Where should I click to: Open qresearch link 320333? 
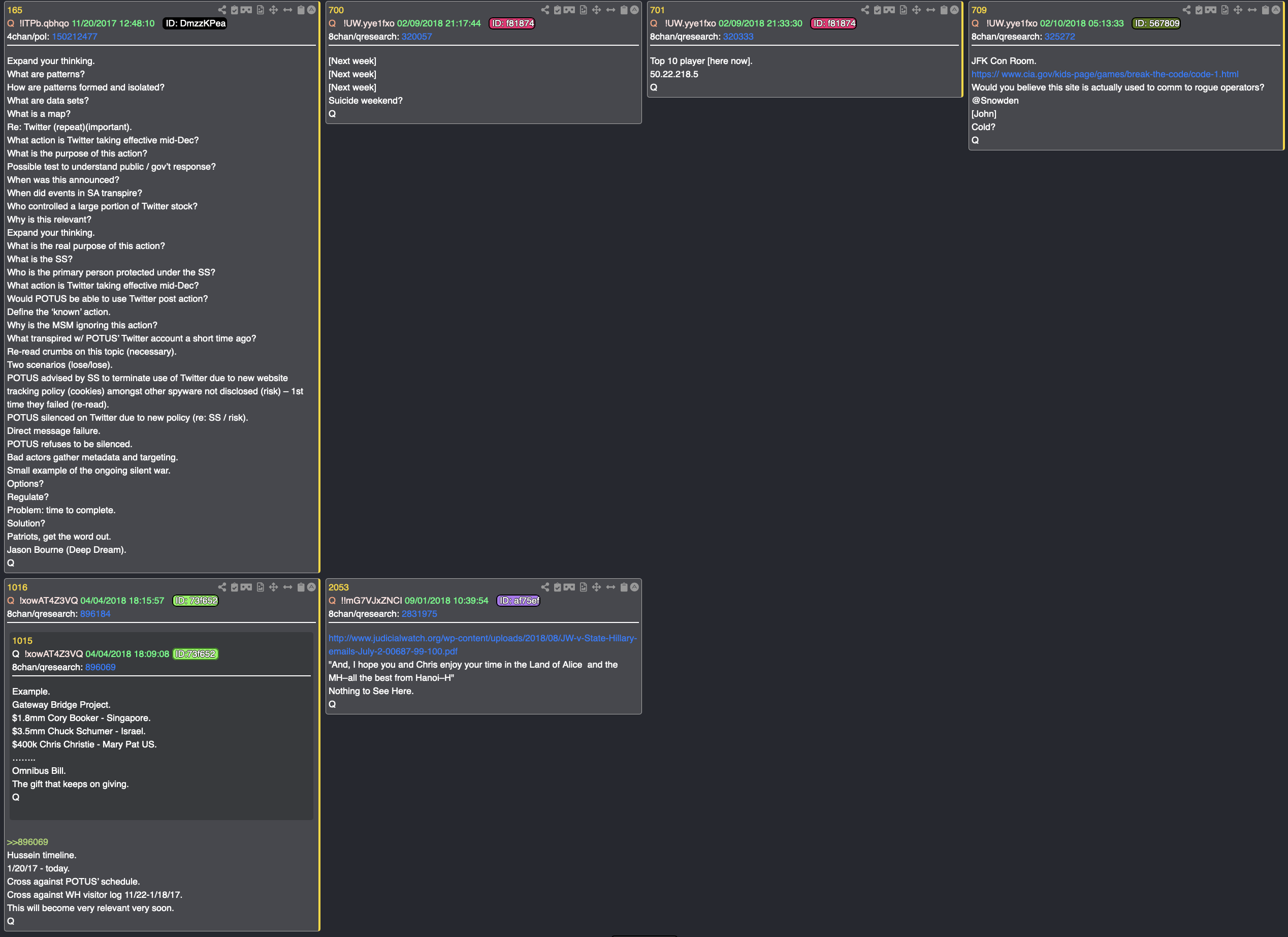coord(738,37)
